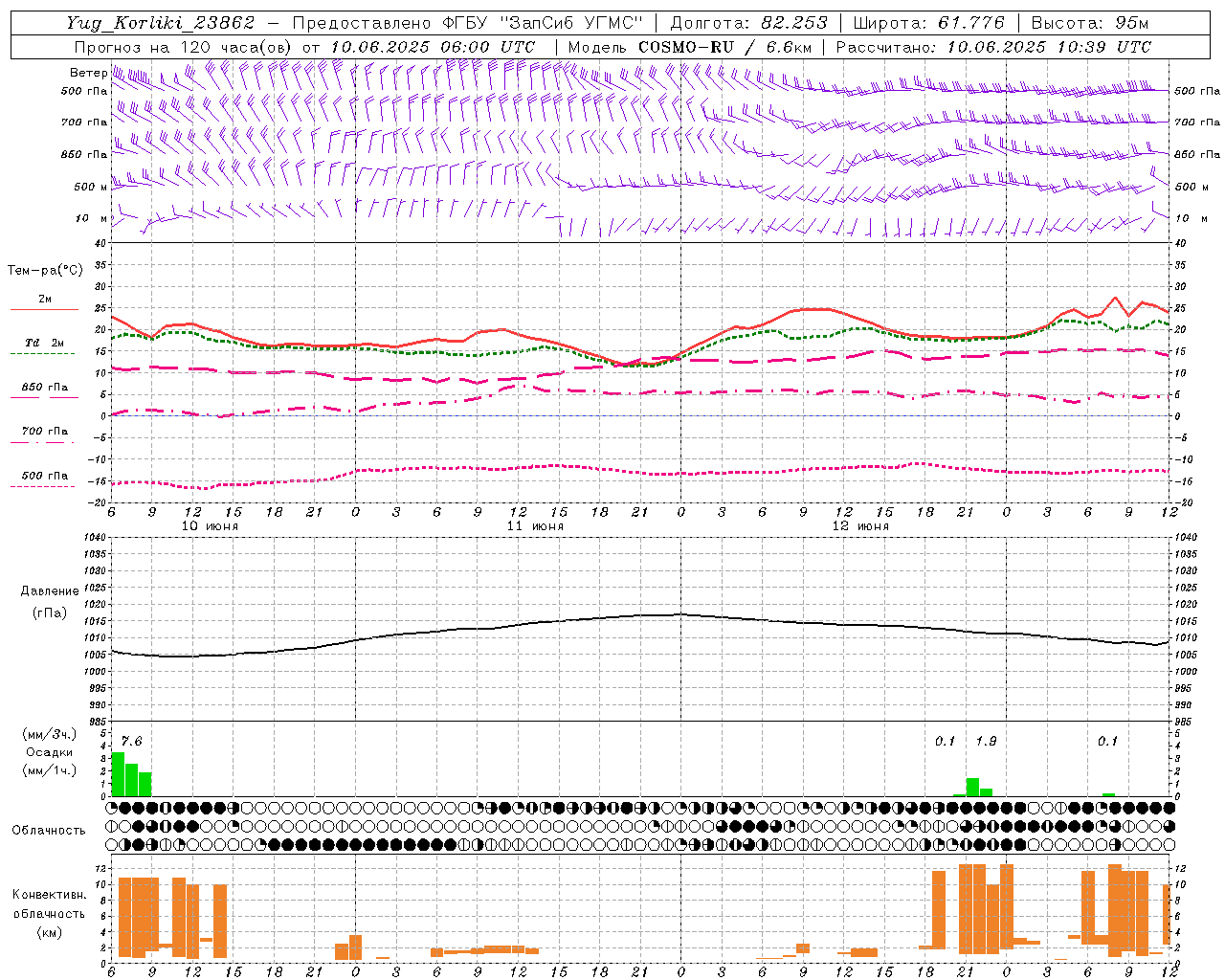
Task: Click the Давление panel label
Action: click(x=50, y=590)
